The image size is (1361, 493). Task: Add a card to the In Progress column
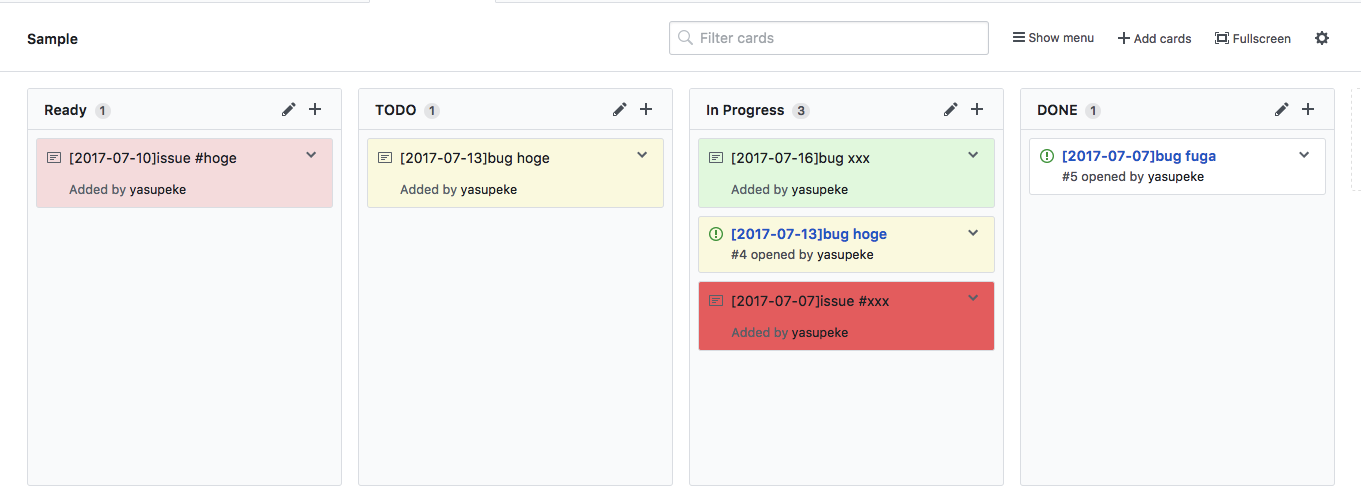[x=977, y=109]
